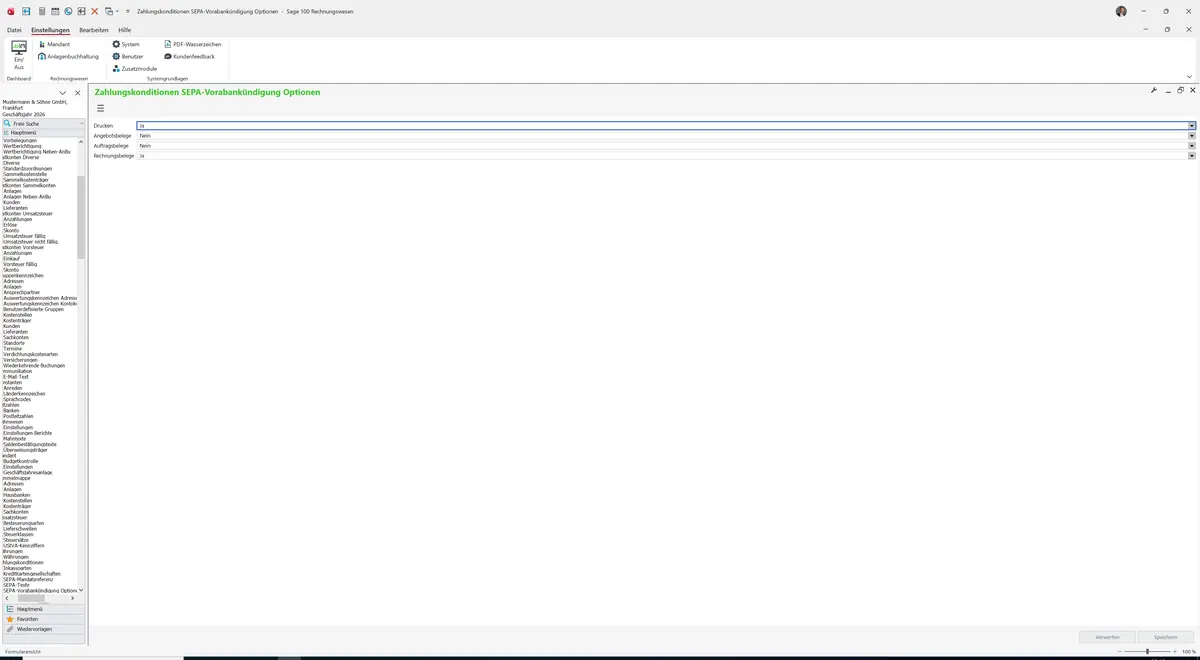Open Anlagenbuchhaltung settings
Screen dimensions: 1200x660
(x=68, y=56)
